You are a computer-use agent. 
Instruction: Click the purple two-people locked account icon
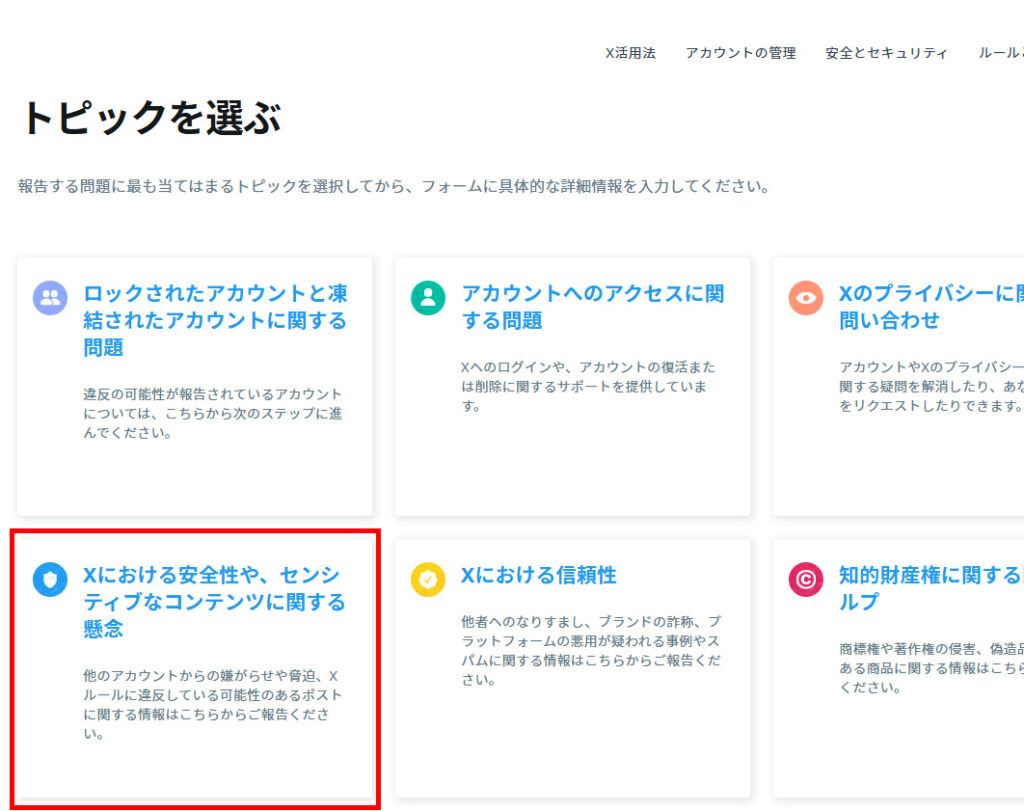click(50, 297)
